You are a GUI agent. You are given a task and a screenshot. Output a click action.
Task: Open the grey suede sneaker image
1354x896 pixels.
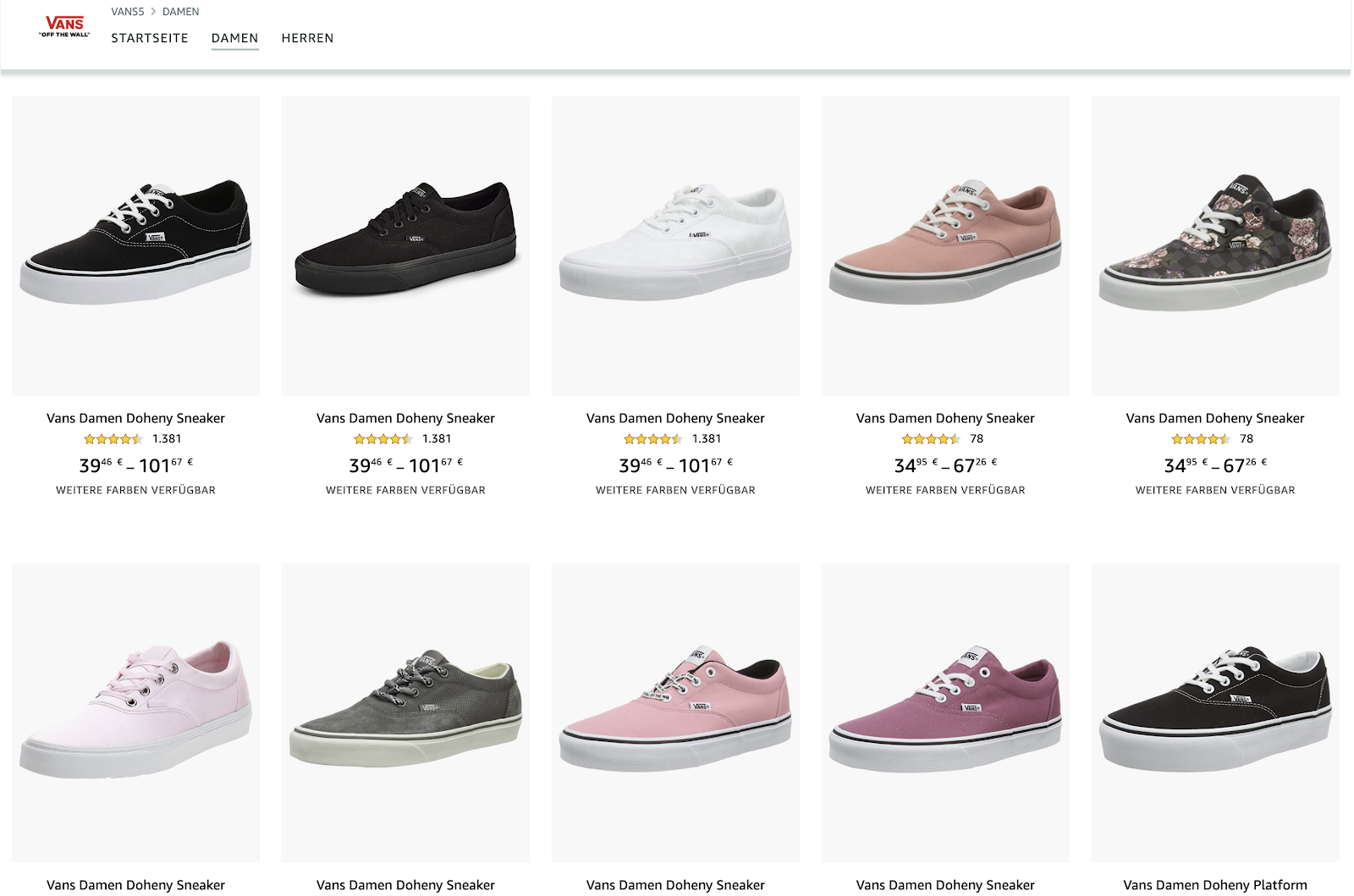point(405,712)
